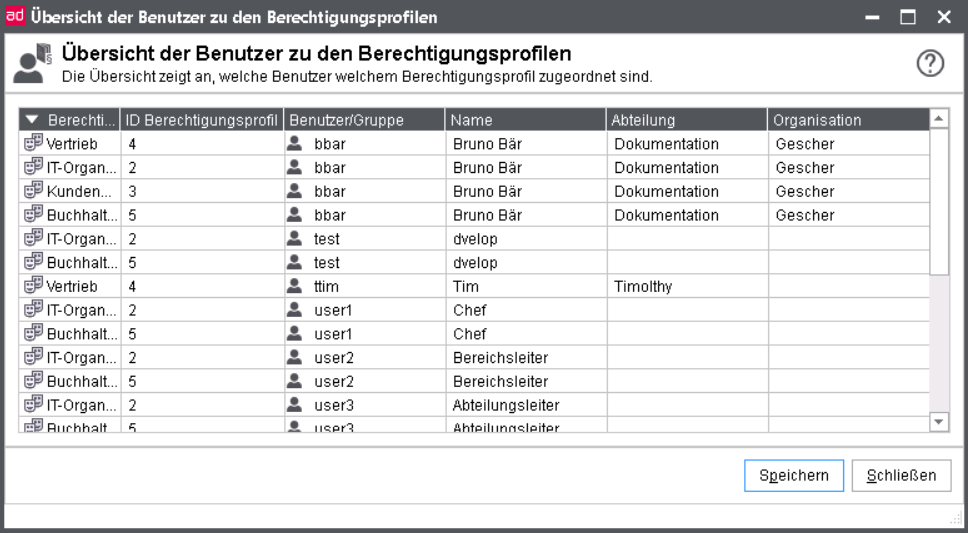This screenshot has width=968, height=533.
Task: Click the table scrollbar down arrow
Action: [x=939, y=422]
